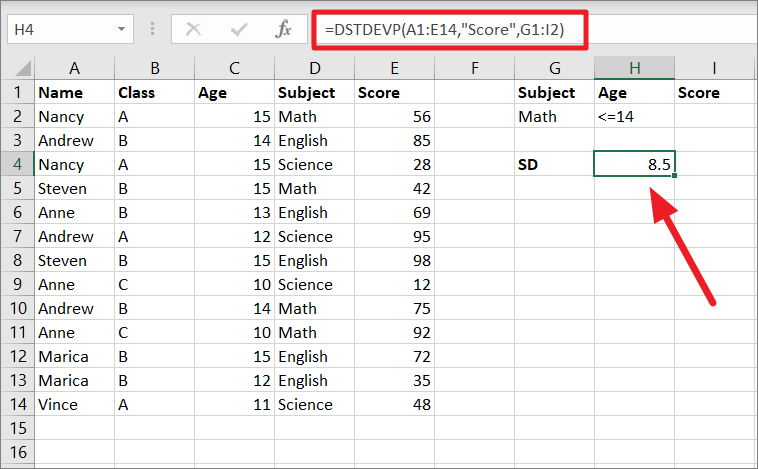Select column D header
Image resolution: width=758 pixels, height=469 pixels.
pyautogui.click(x=315, y=68)
